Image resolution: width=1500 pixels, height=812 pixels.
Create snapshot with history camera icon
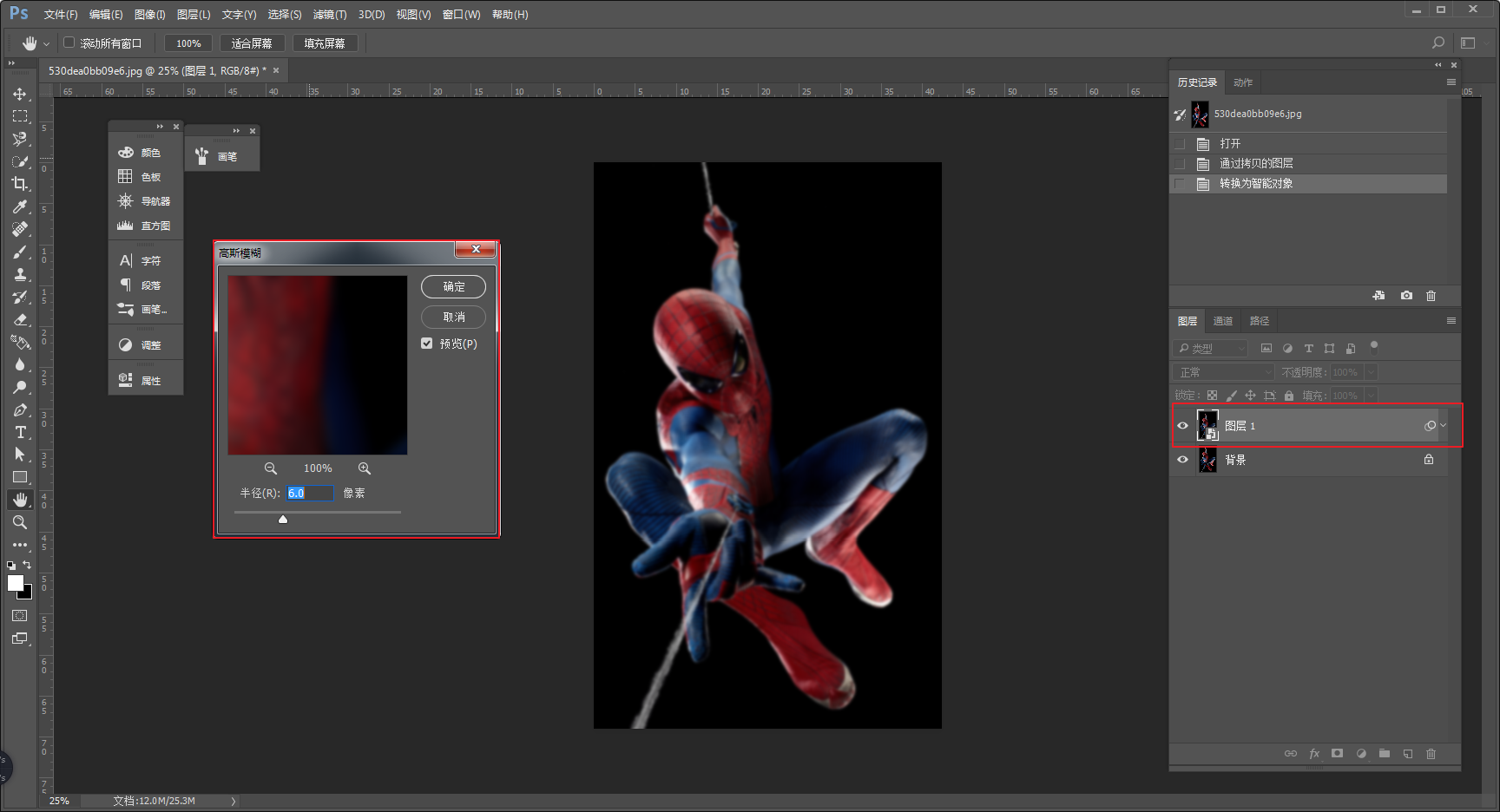pyautogui.click(x=1406, y=296)
